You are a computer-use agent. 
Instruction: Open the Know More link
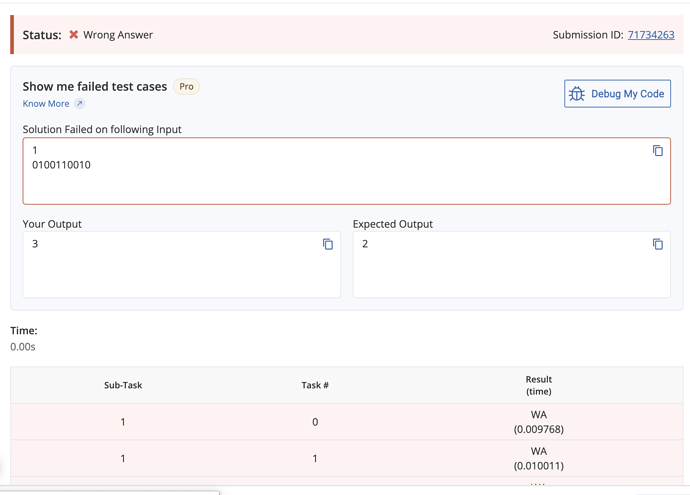click(46, 104)
